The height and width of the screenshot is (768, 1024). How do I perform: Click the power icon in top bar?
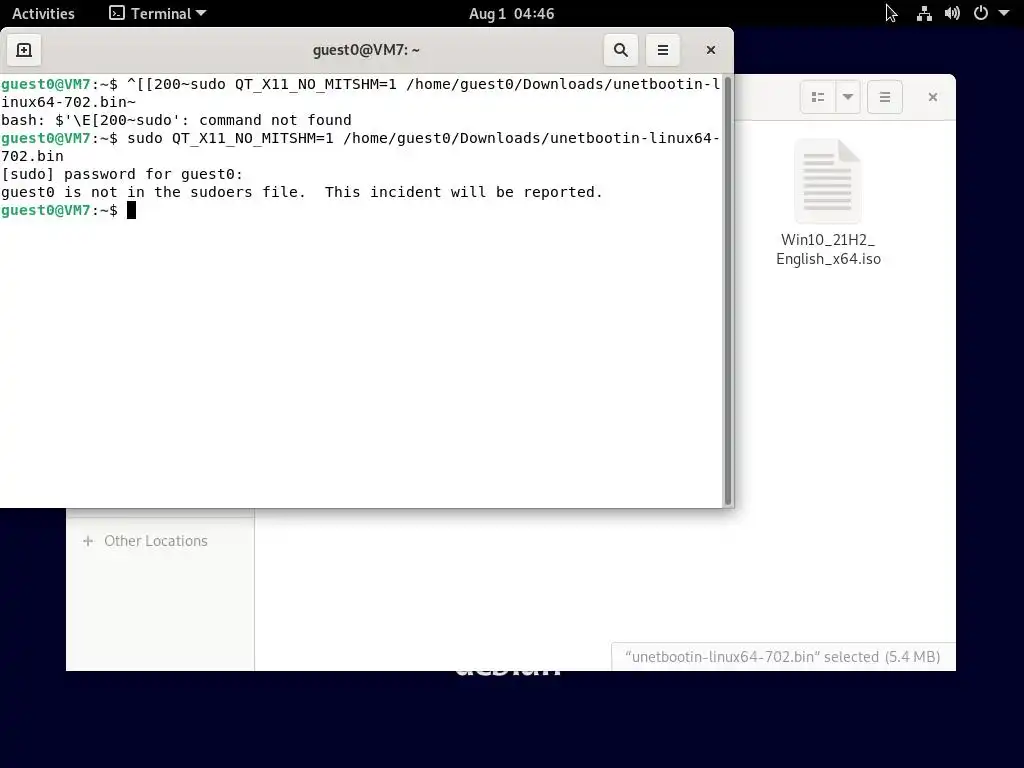(981, 14)
